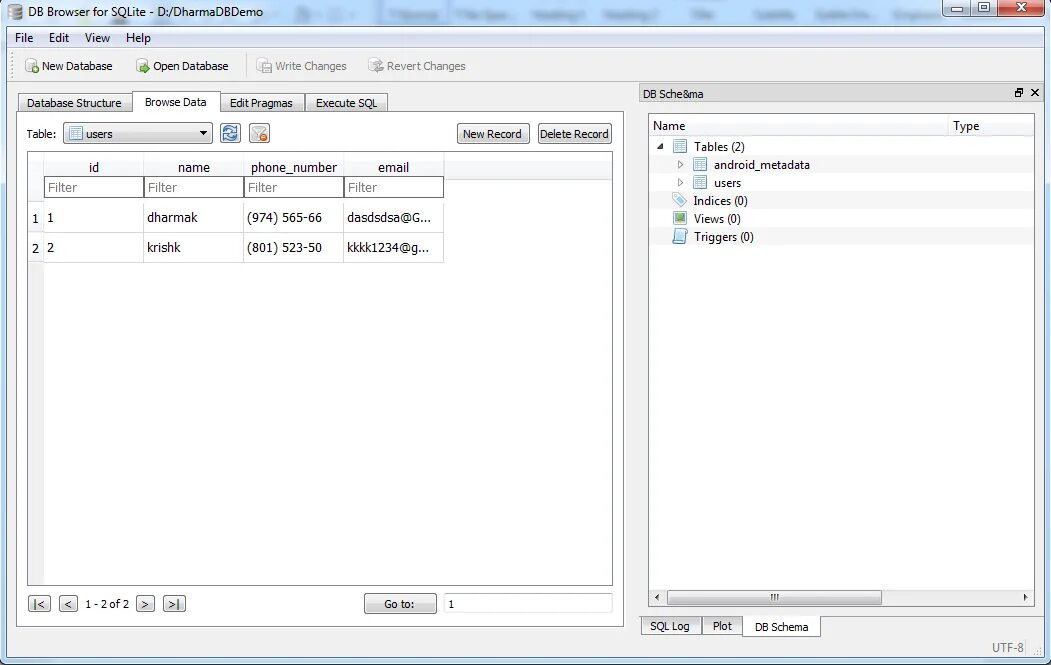Select the dasdsdsa@G... email cell
The image size is (1051, 665).
[x=393, y=217]
